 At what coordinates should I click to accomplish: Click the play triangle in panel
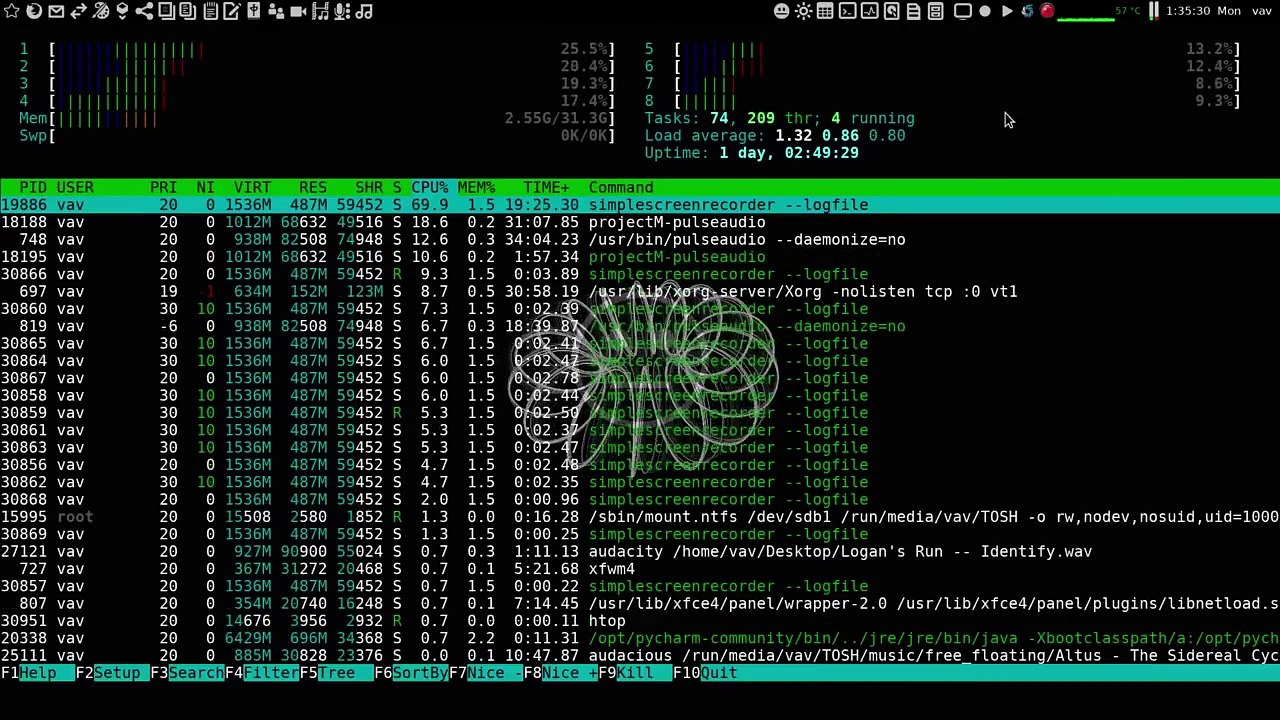tap(1007, 11)
